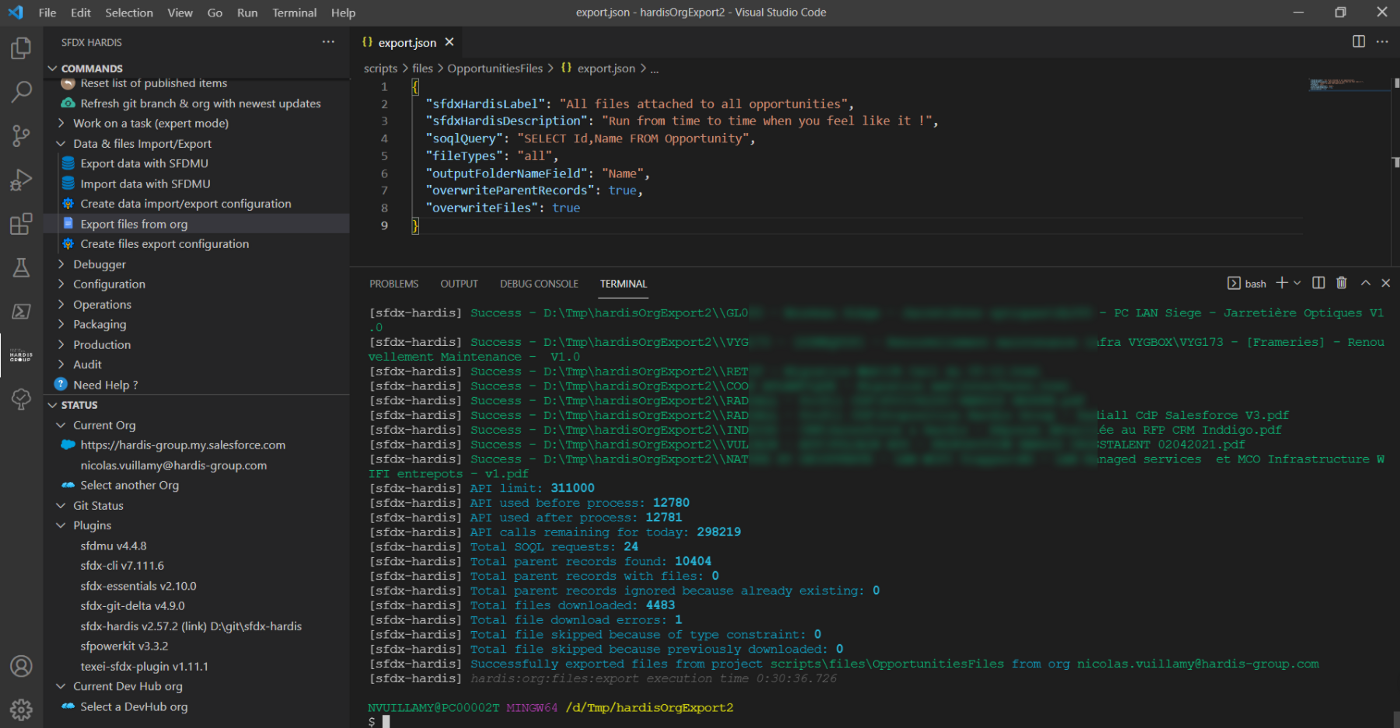Expand the Git Status group
This screenshot has width=1400, height=728.
coord(196,505)
